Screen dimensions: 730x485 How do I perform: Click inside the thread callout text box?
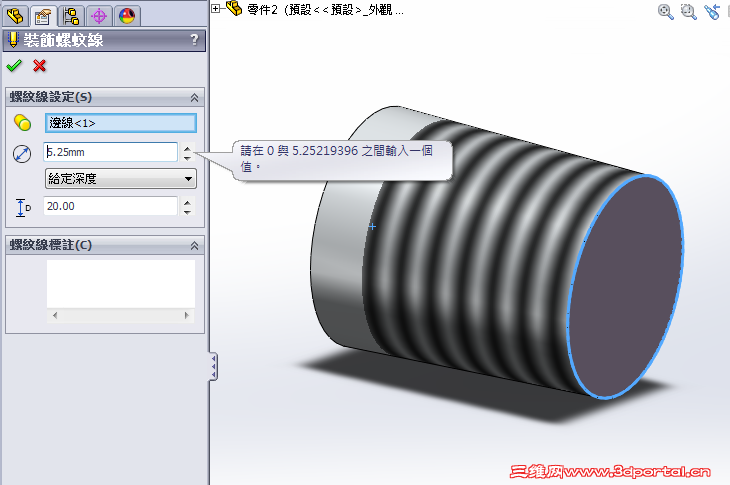(121, 283)
